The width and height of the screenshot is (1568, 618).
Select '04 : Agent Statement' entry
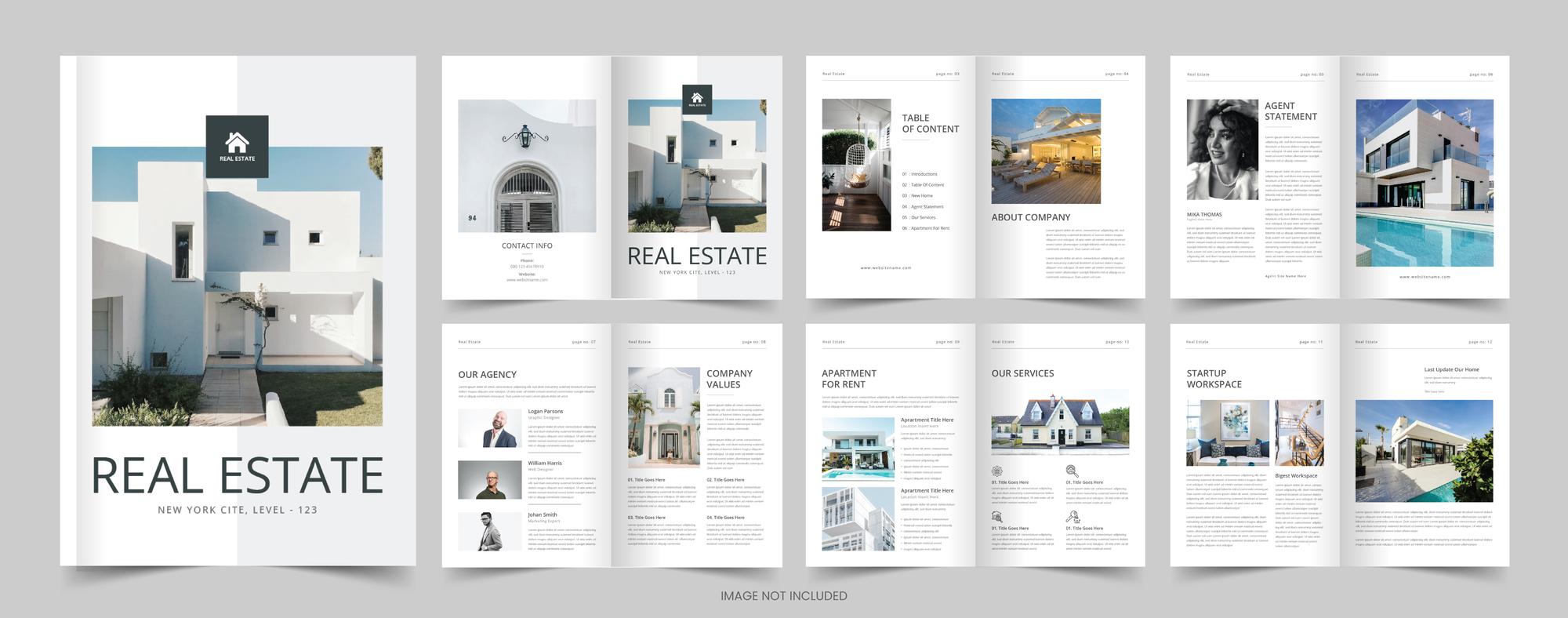point(923,207)
